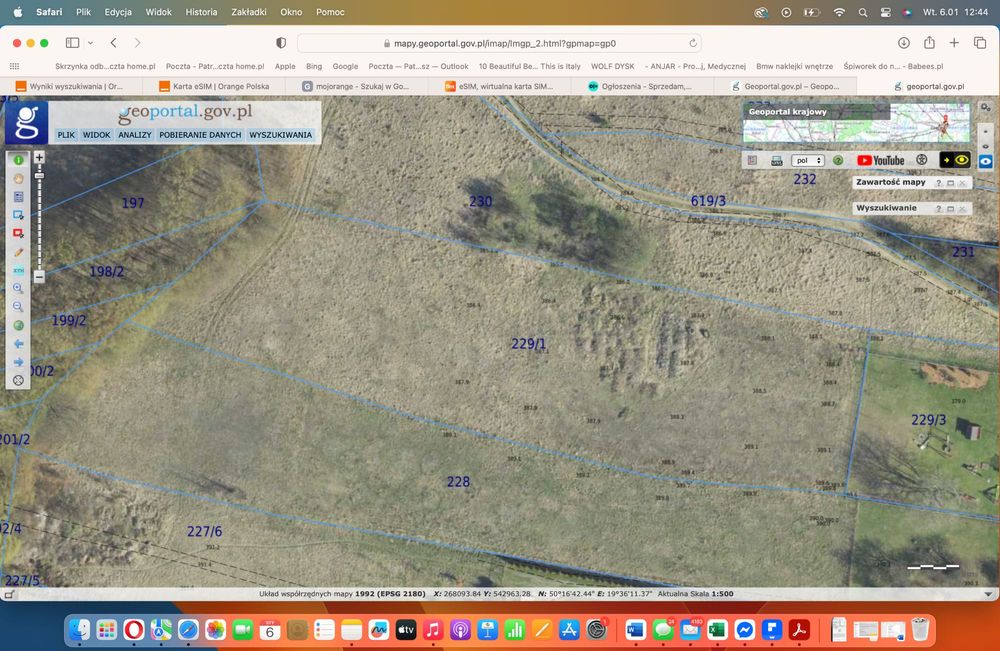Open the PLIK menu

click(66, 135)
